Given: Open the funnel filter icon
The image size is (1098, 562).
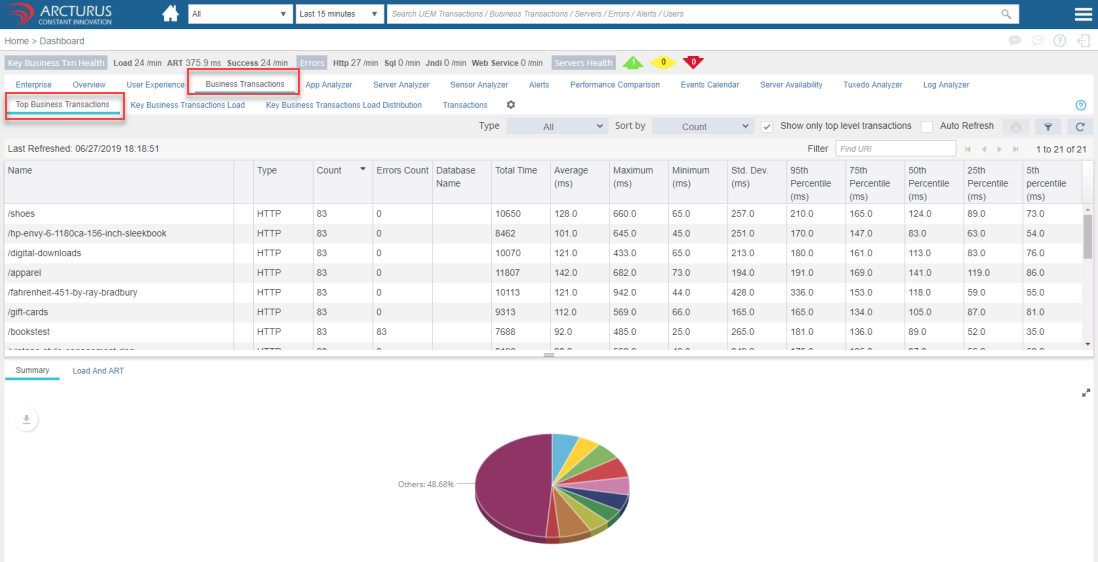Looking at the screenshot, I should tap(1047, 127).
